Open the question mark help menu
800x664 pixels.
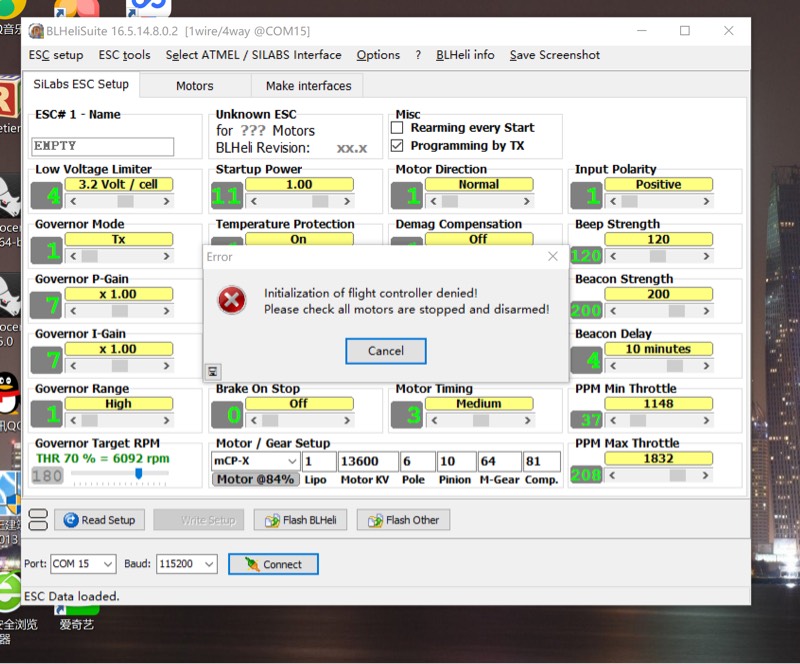coord(418,55)
